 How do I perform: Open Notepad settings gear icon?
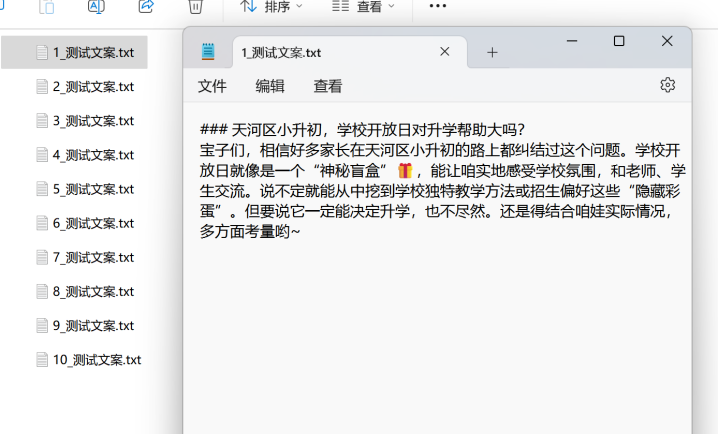(667, 85)
